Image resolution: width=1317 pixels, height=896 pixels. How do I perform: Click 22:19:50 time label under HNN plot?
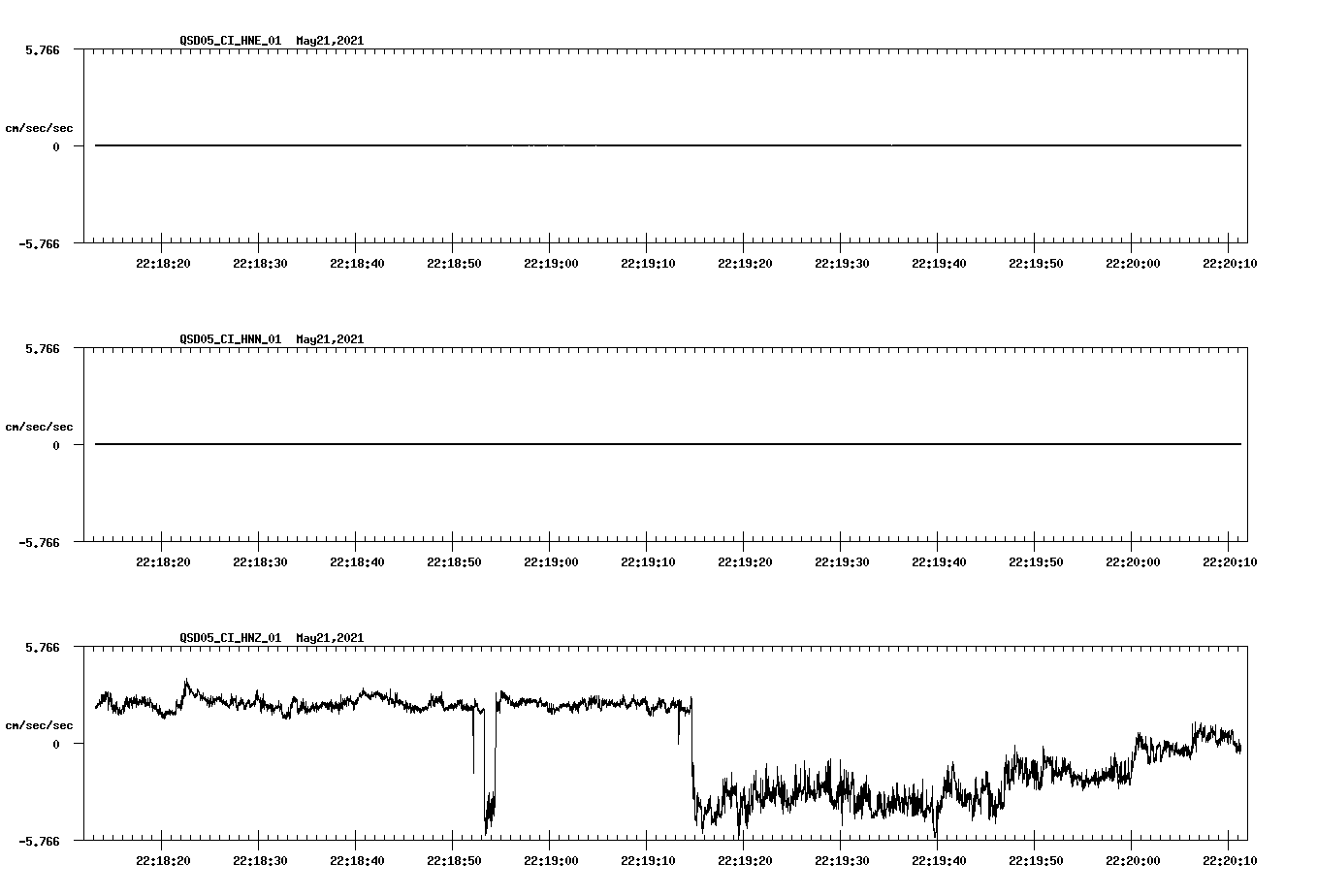tap(1036, 562)
